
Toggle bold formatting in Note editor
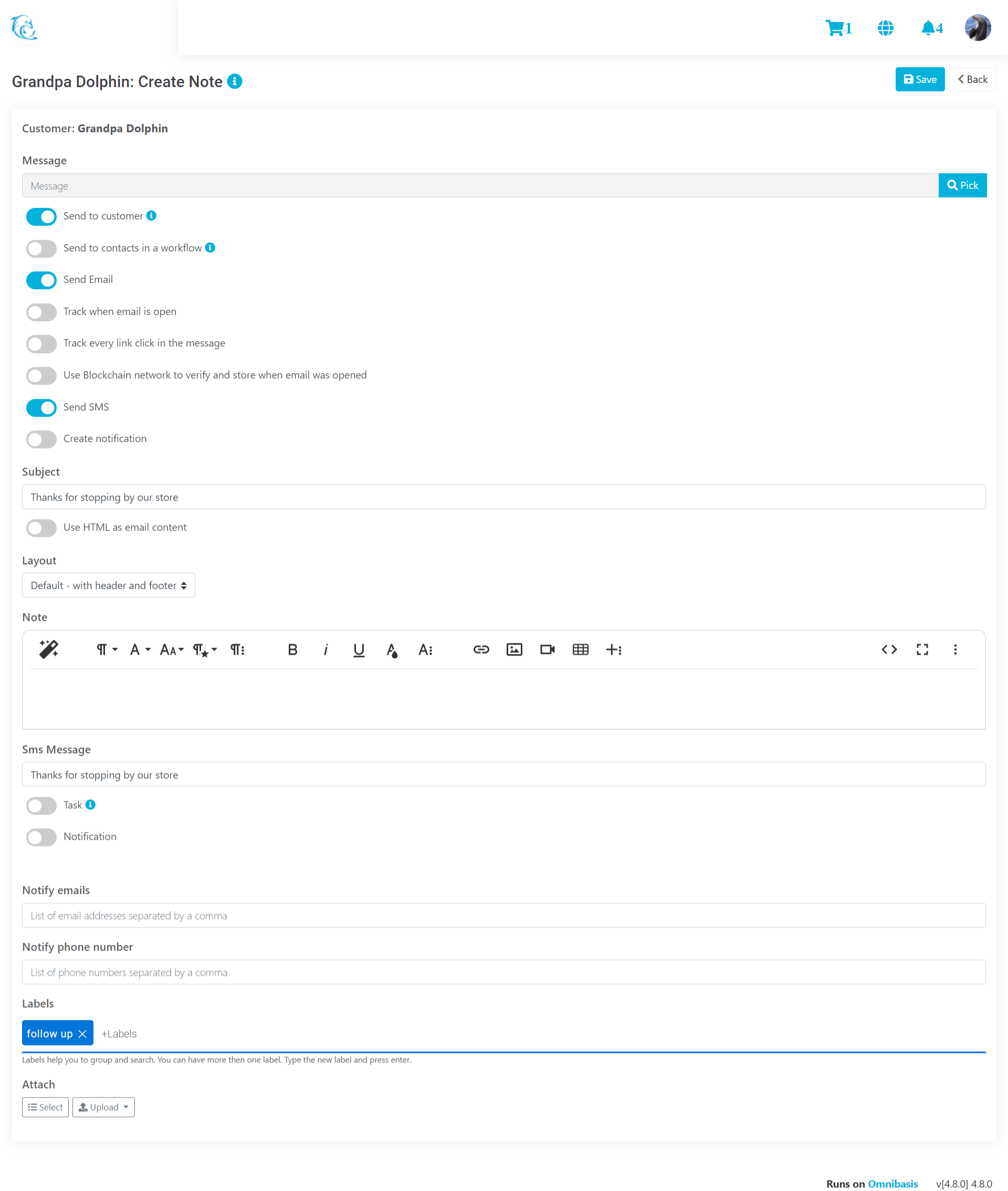click(292, 649)
